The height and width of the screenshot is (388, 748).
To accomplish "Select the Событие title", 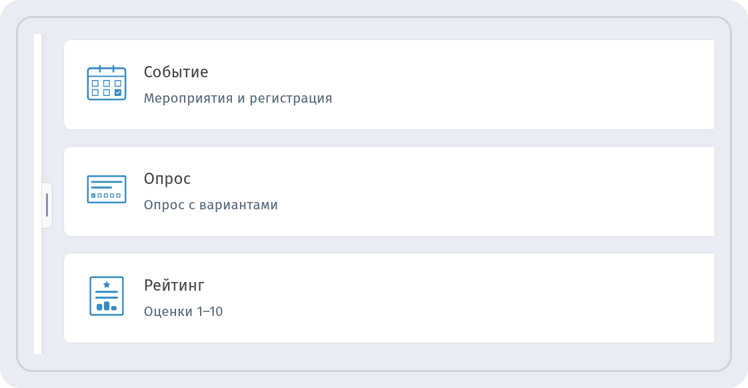I will [176, 72].
